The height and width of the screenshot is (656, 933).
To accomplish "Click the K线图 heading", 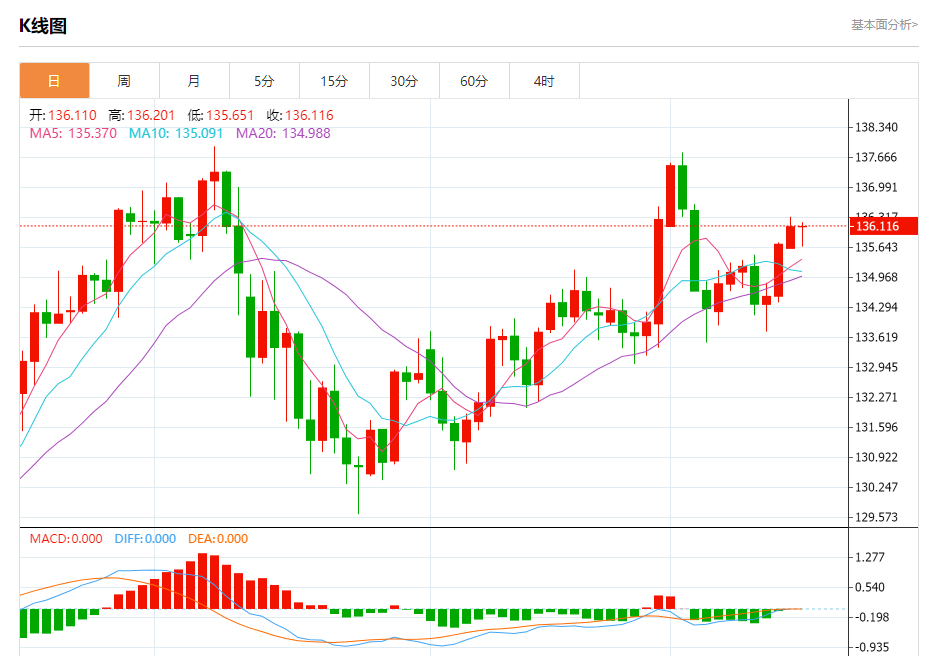I will (43, 26).
